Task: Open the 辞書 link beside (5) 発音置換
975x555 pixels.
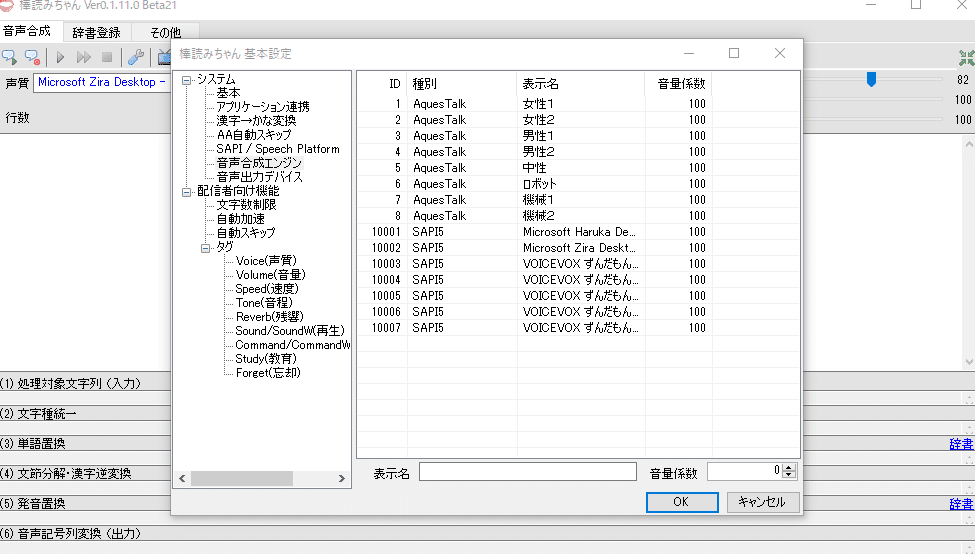Action: click(x=961, y=505)
